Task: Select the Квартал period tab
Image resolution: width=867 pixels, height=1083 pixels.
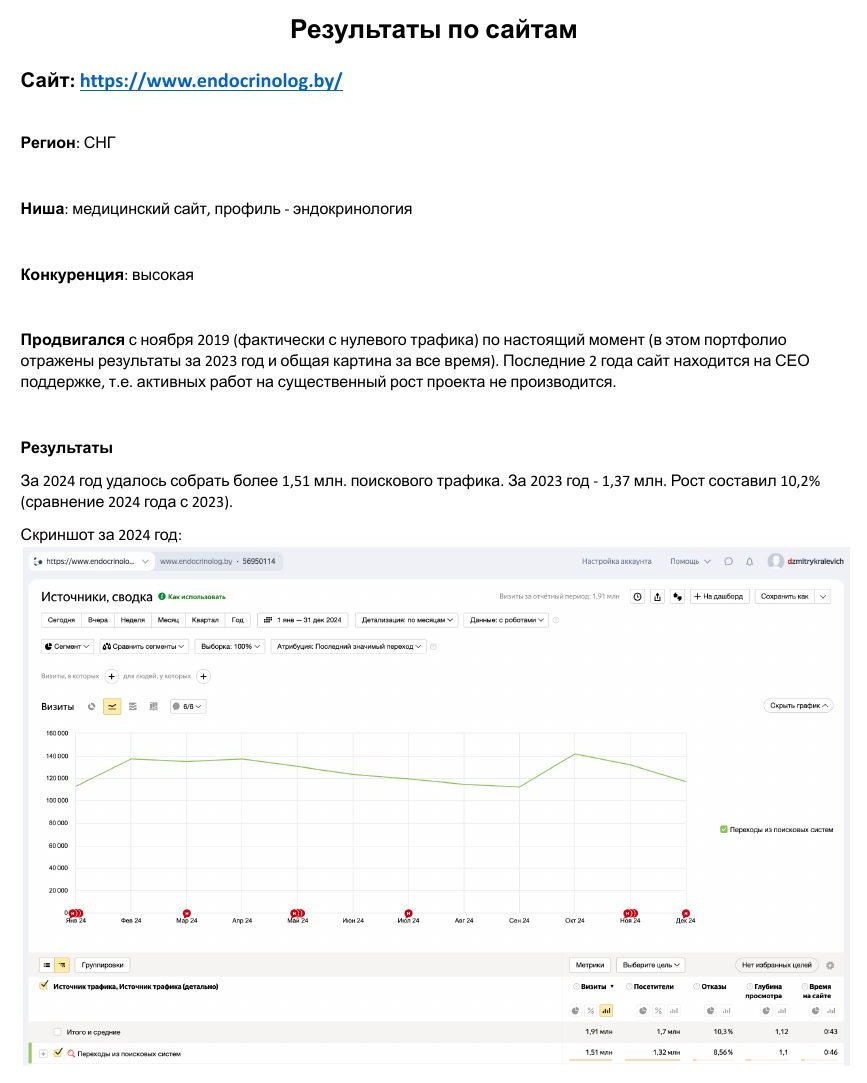Action: [204, 620]
